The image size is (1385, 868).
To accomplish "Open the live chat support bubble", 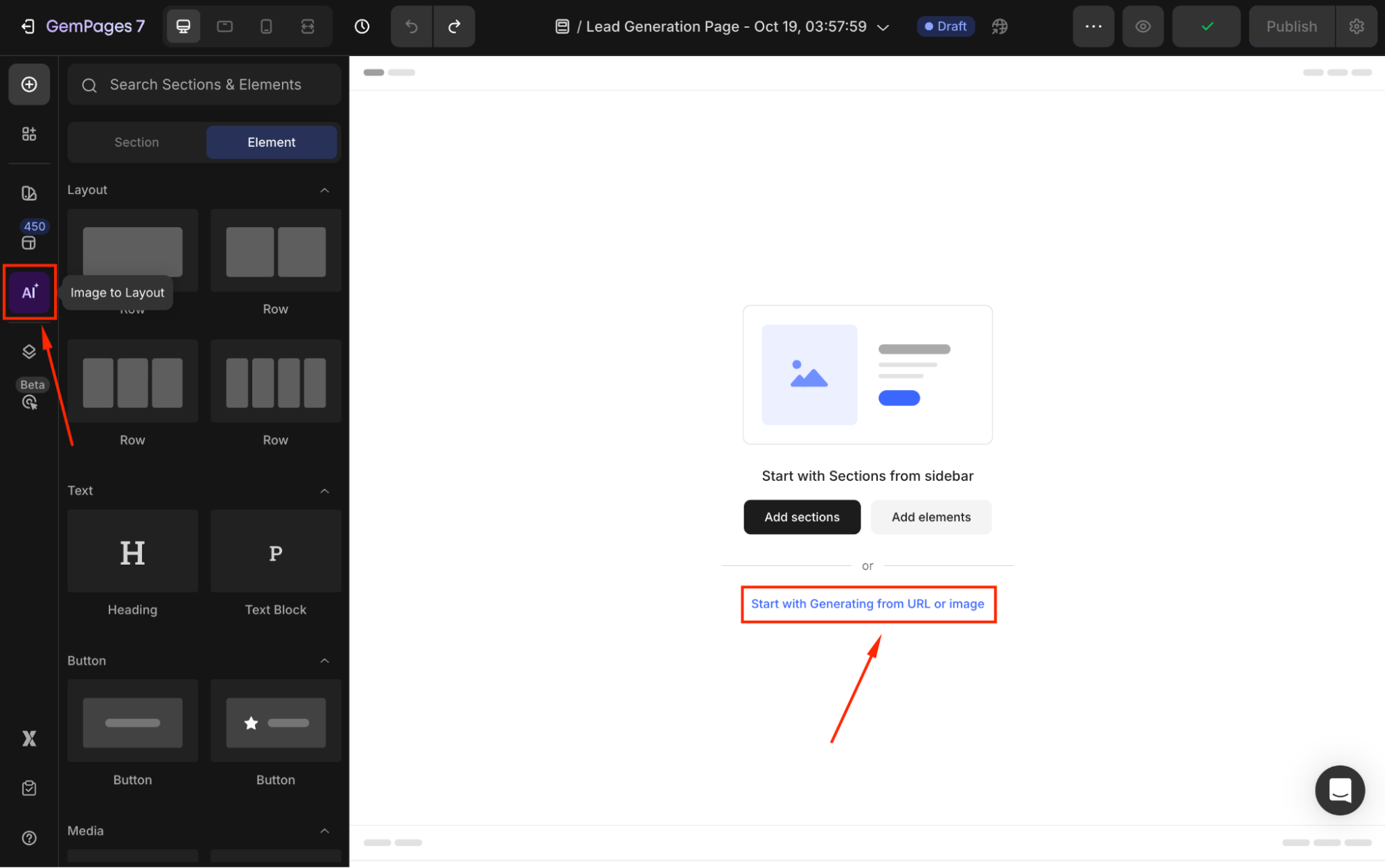I will pos(1339,790).
